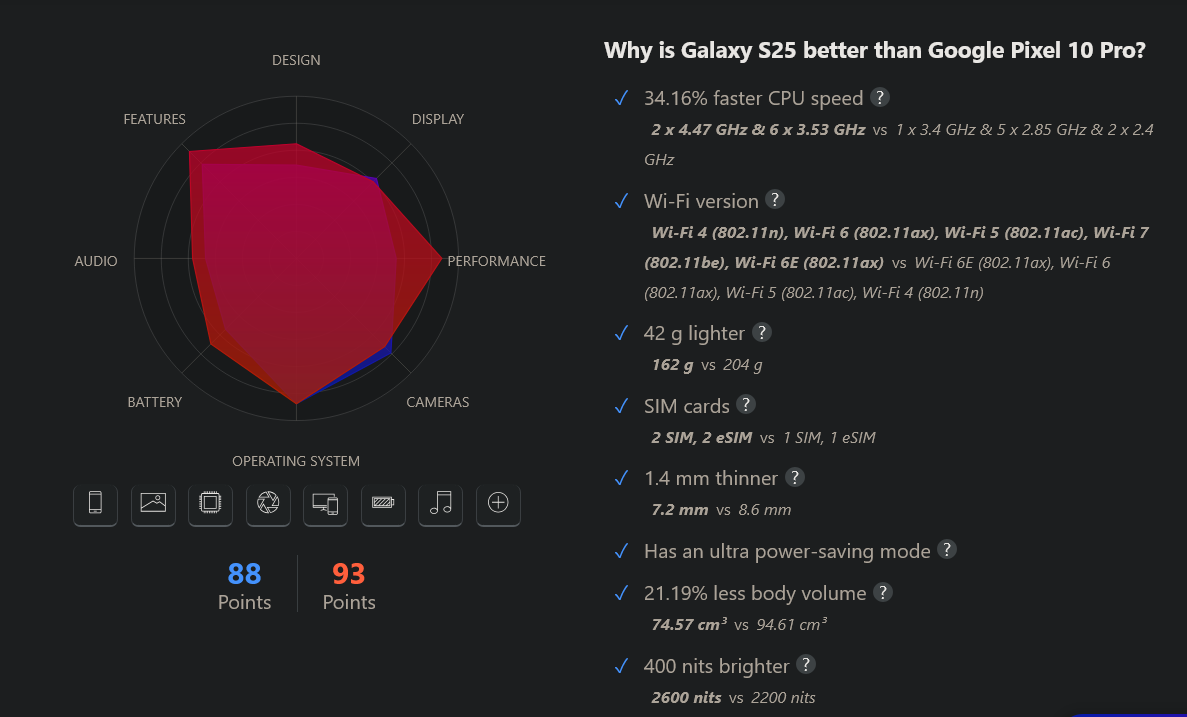
Task: Click the CAMERAS label on radar chart
Action: click(x=438, y=402)
